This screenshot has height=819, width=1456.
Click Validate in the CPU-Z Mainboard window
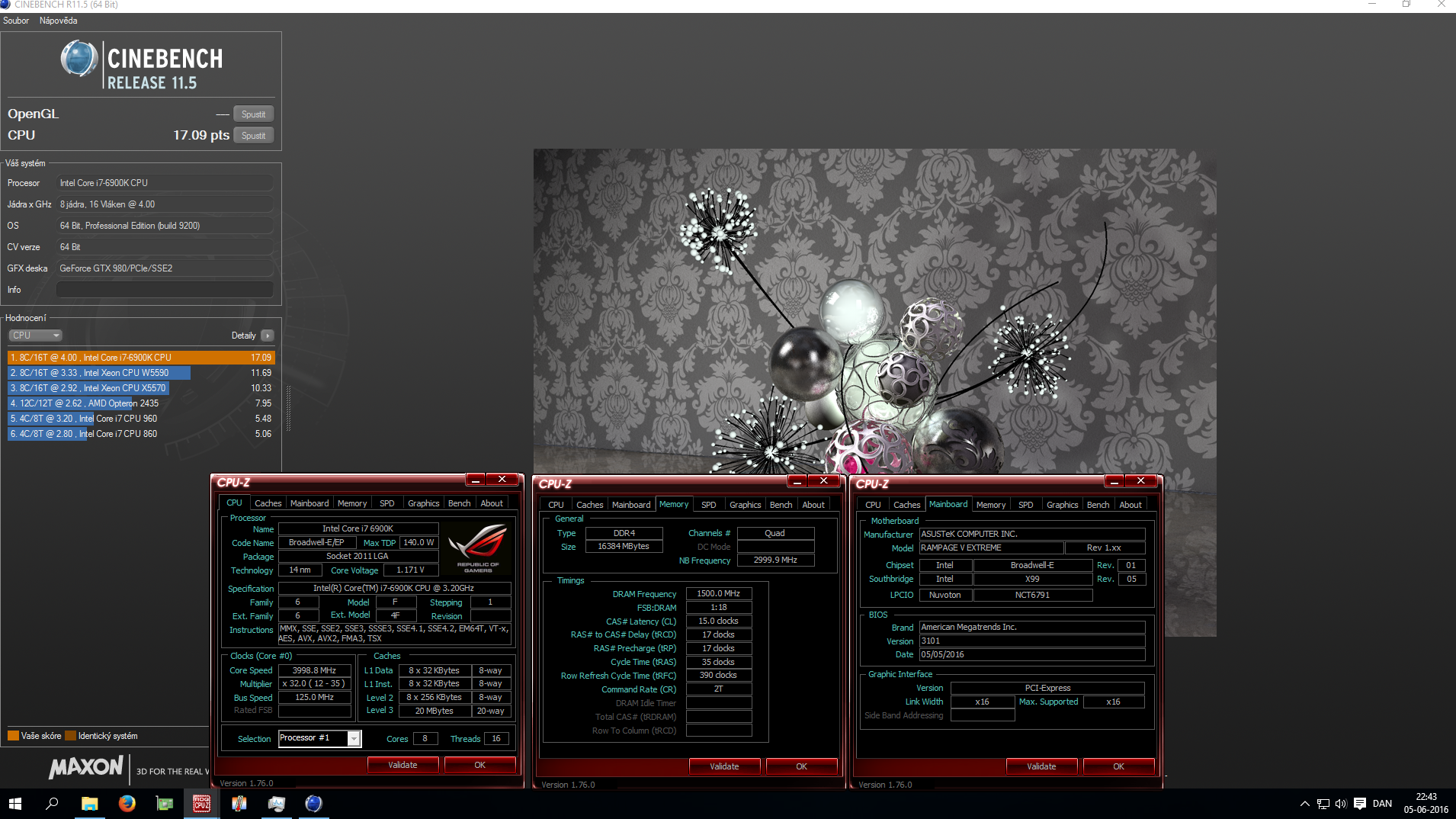click(x=1041, y=766)
